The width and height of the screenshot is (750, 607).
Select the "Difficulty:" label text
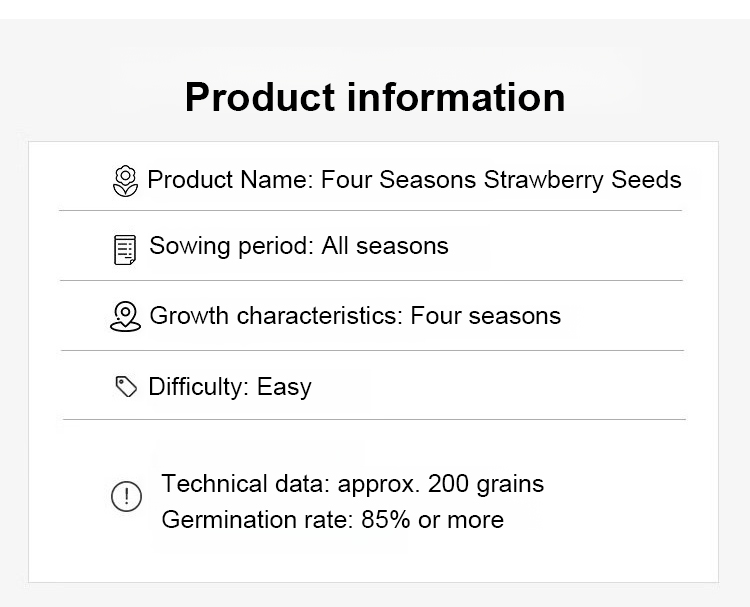tap(198, 387)
